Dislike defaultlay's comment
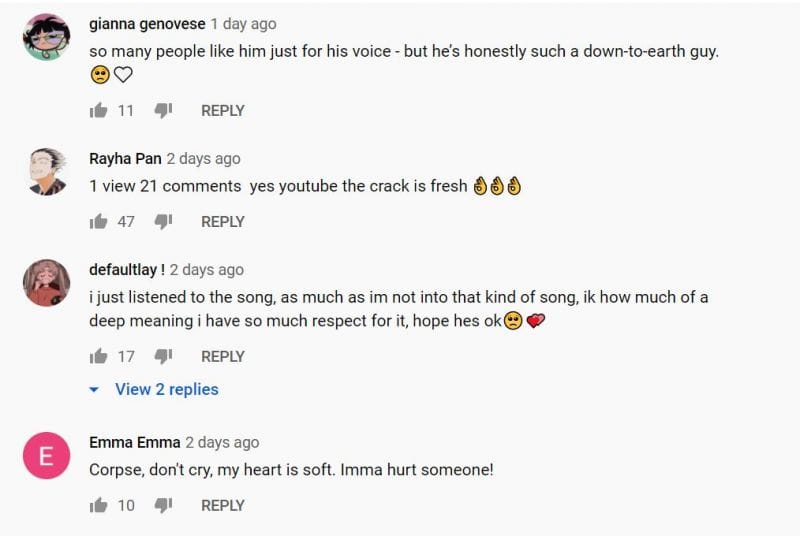This screenshot has height=536, width=800. [163, 356]
